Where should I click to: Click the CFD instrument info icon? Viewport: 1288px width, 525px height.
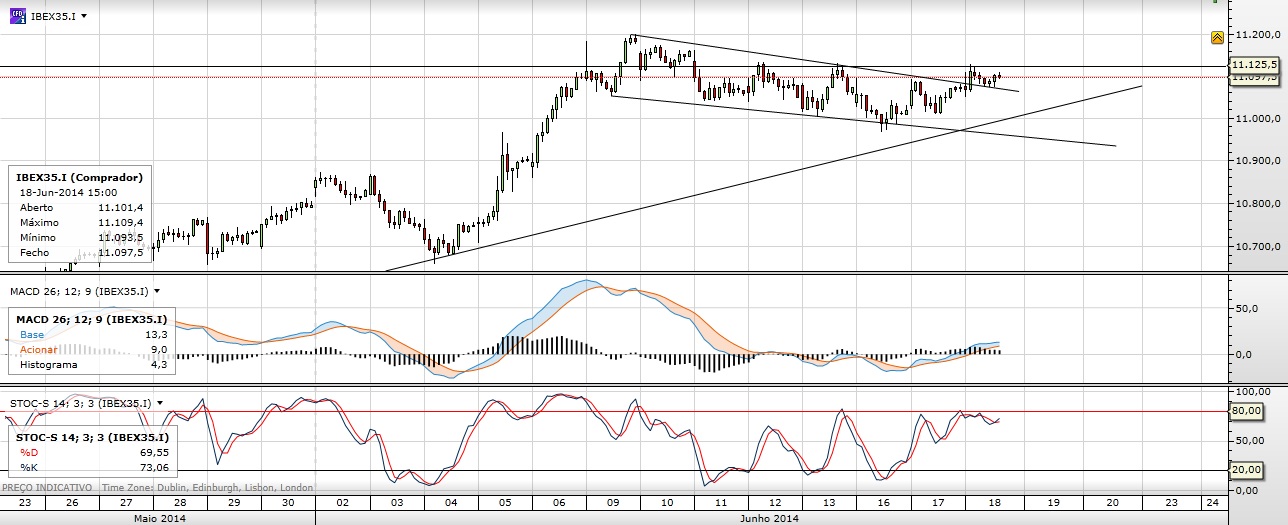click(17, 16)
